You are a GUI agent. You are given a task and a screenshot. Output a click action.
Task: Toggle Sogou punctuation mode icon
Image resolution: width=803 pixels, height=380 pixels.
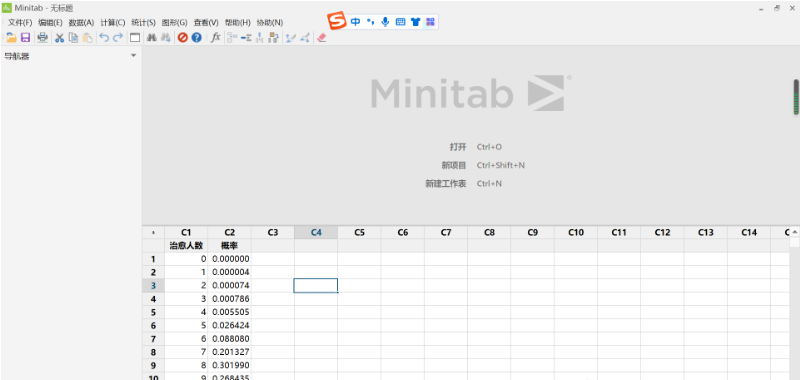pos(371,22)
